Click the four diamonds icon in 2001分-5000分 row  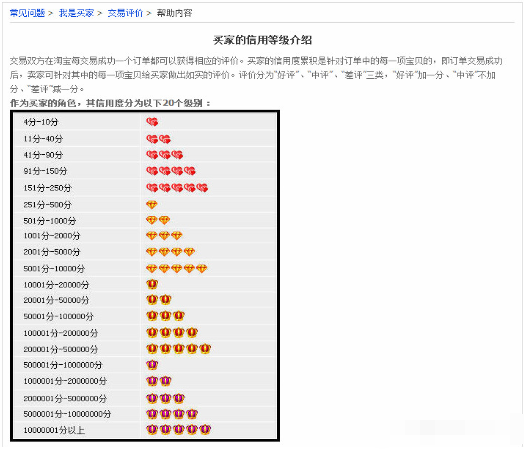click(x=170, y=252)
